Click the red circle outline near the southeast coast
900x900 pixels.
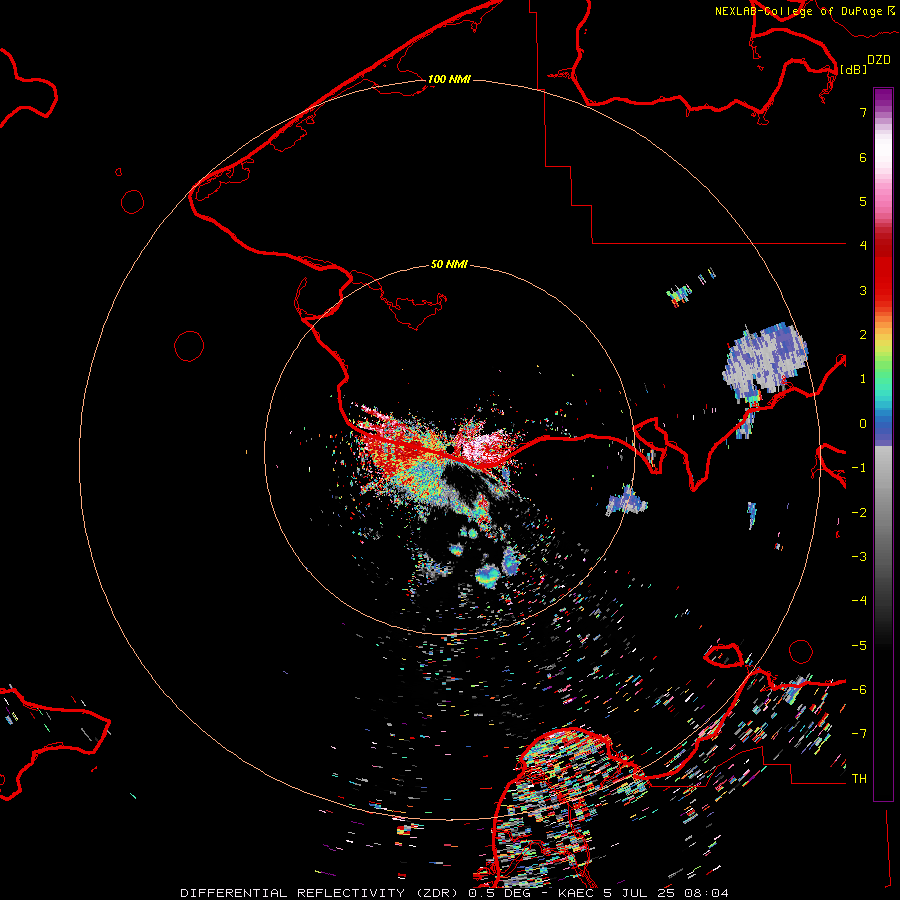click(801, 651)
